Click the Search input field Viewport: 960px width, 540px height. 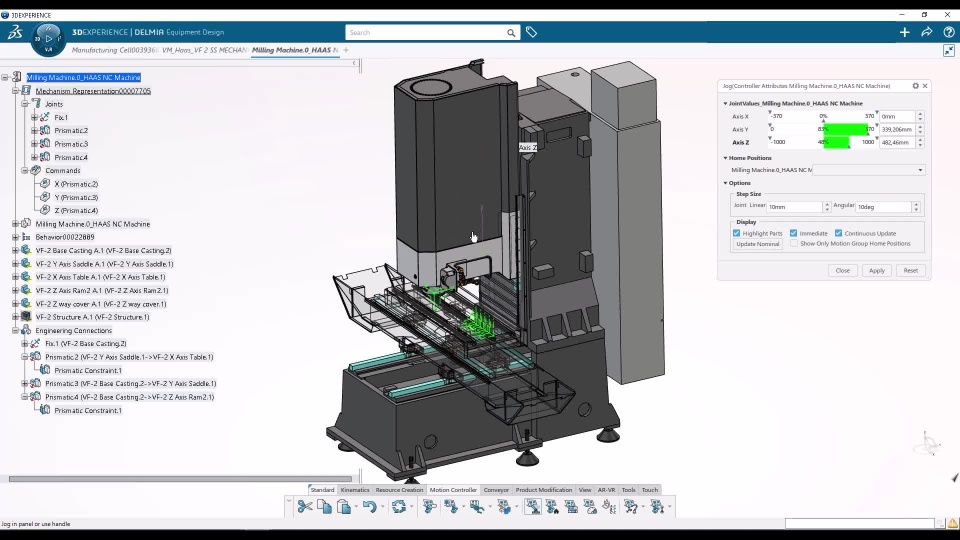(426, 32)
